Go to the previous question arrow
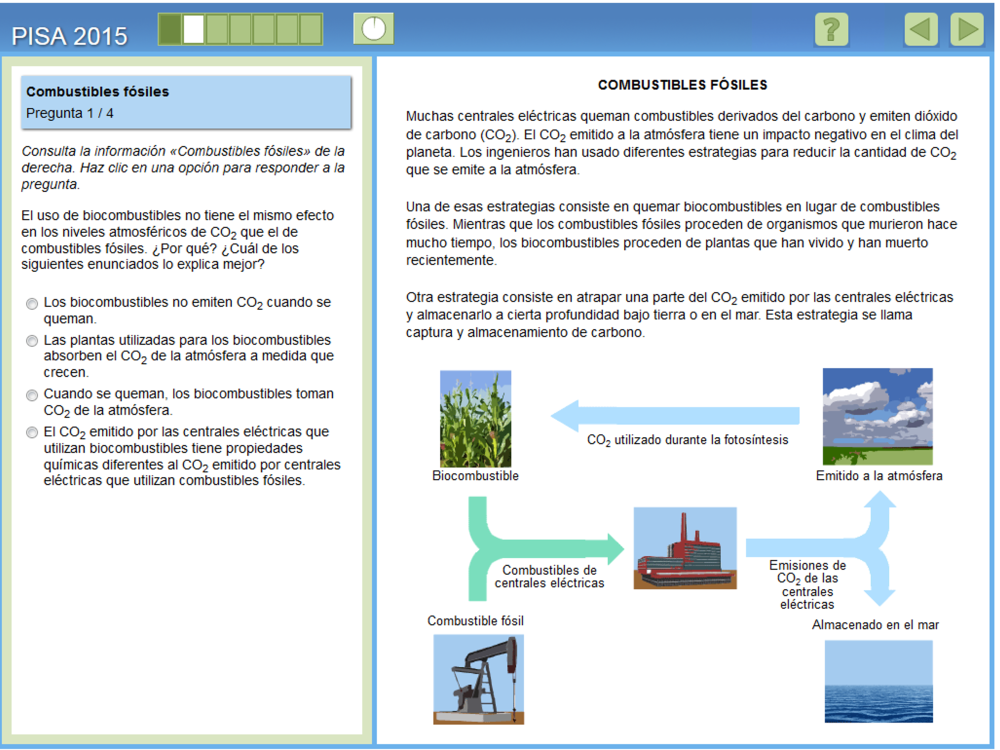This screenshot has height=750, width=1000. coord(921,29)
